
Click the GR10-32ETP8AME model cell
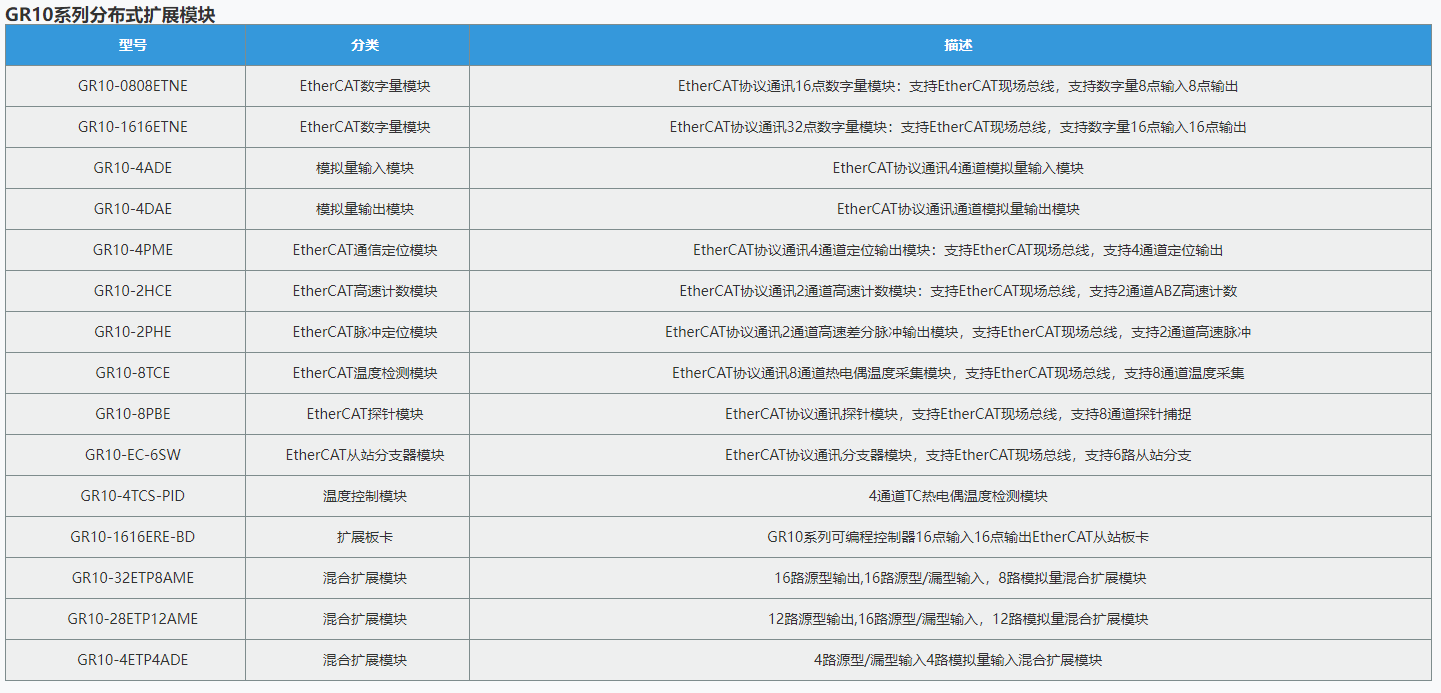(132, 578)
